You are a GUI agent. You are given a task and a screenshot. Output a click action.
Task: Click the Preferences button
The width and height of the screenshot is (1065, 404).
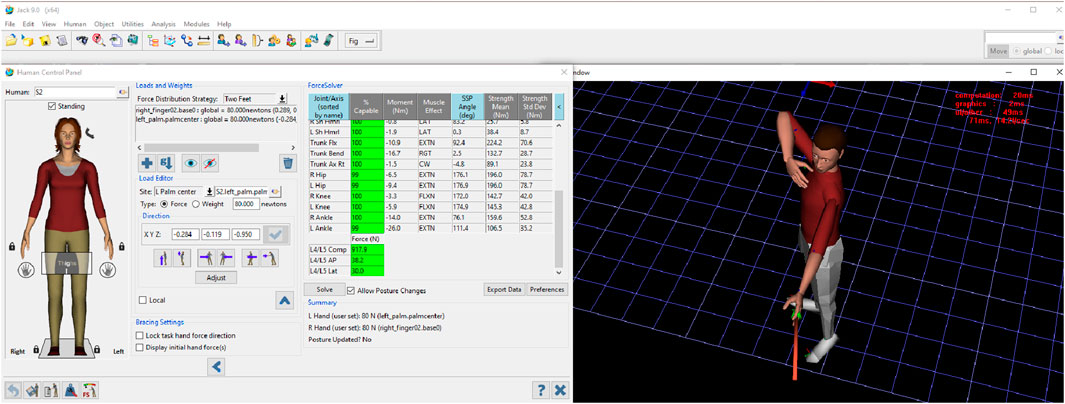547,290
